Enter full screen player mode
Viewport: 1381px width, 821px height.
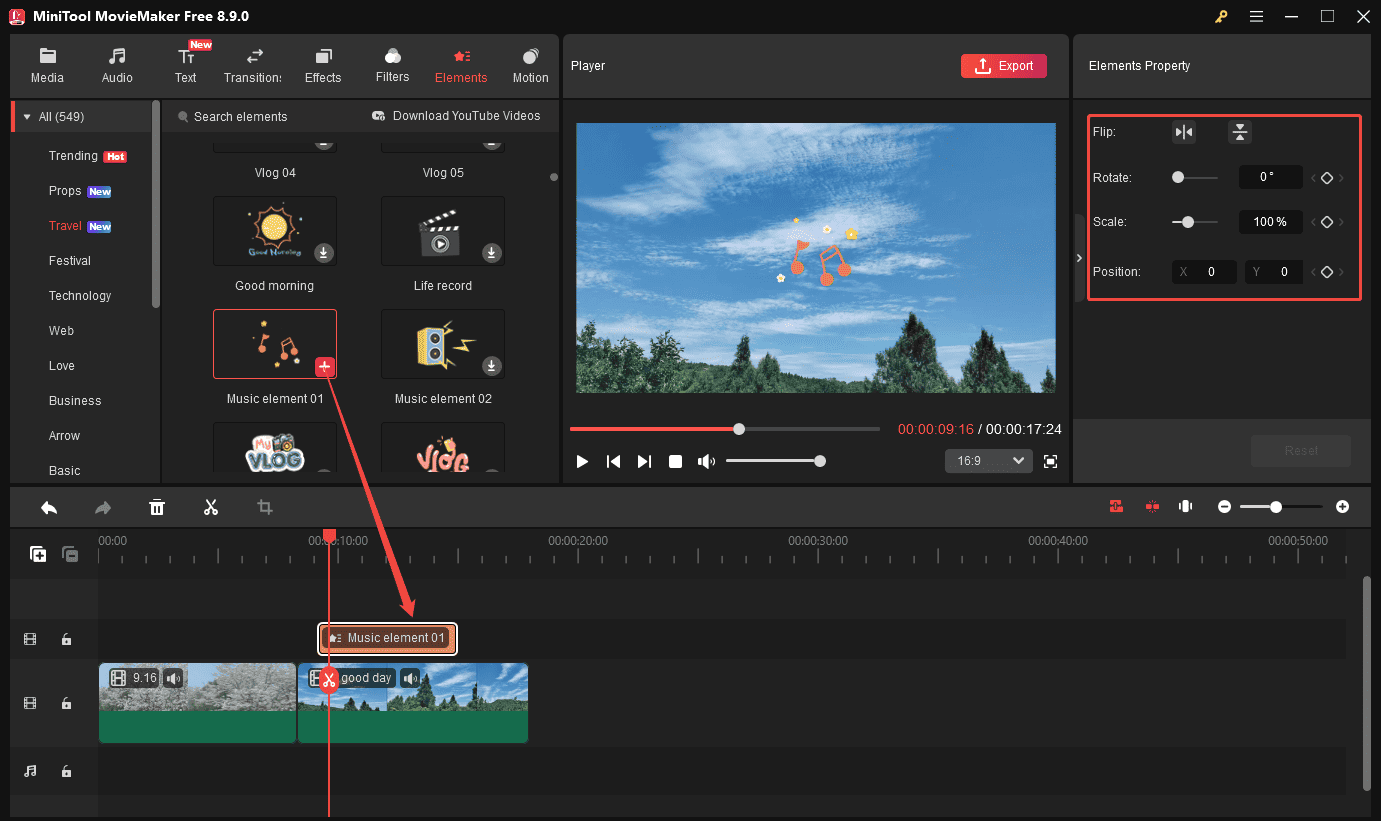[x=1050, y=461]
